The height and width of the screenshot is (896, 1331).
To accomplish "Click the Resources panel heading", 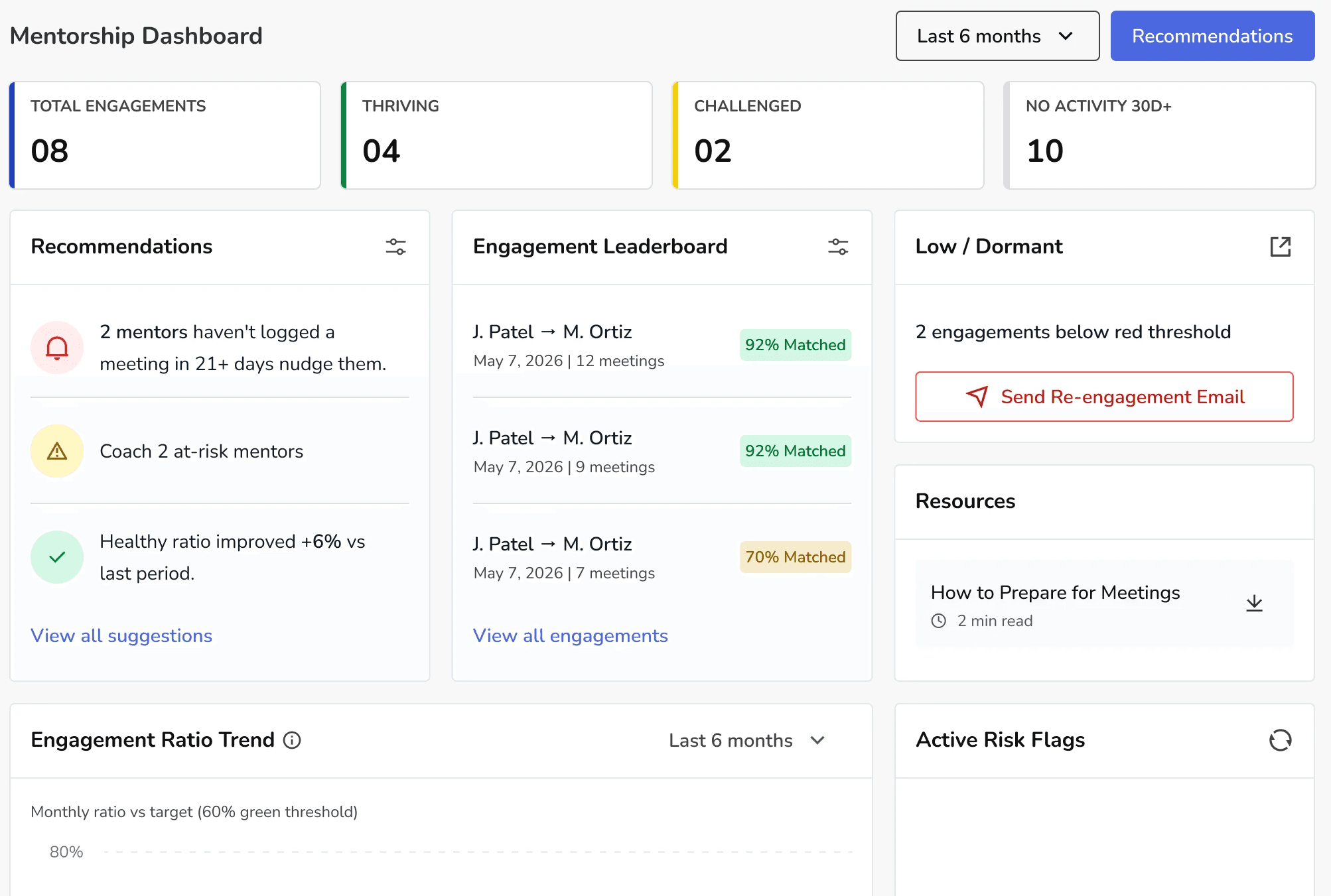I will click(965, 501).
